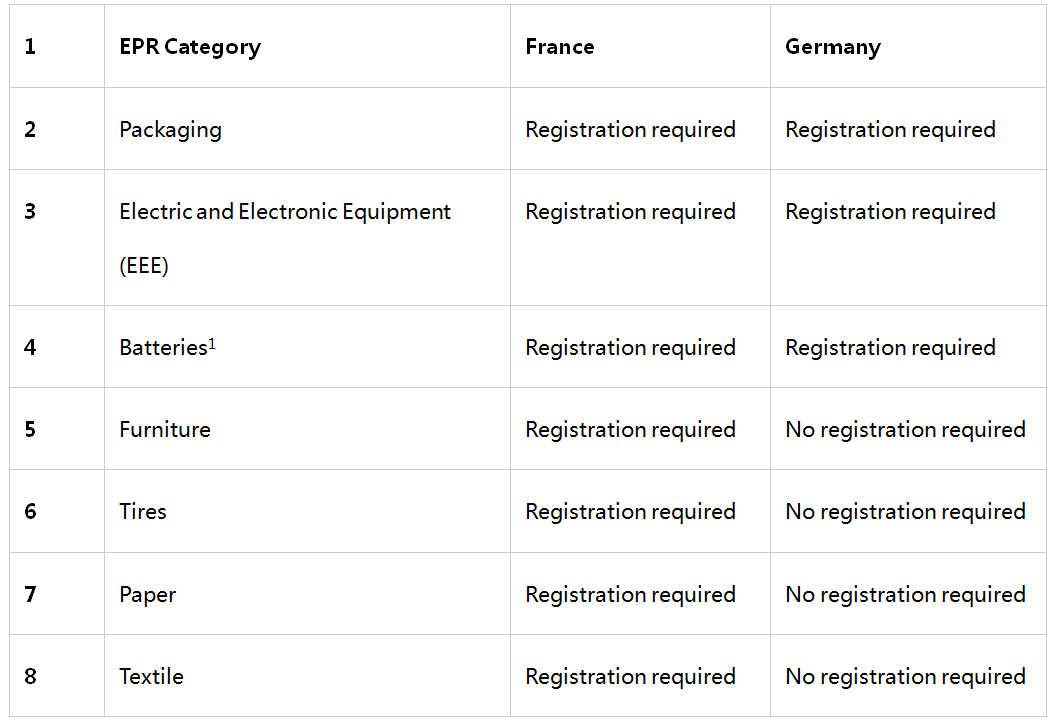Select the Furniture category cell
This screenshot has width=1062, height=724.
307,429
